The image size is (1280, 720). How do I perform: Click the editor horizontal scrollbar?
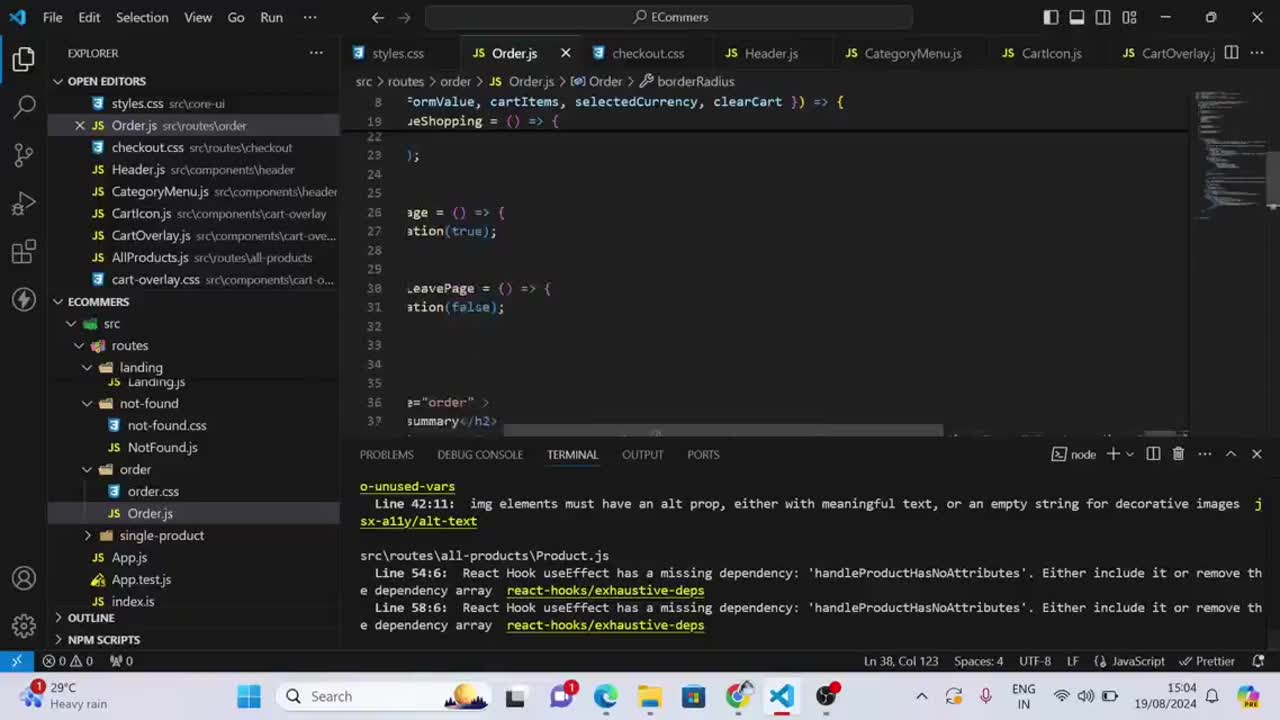pyautogui.click(x=722, y=431)
